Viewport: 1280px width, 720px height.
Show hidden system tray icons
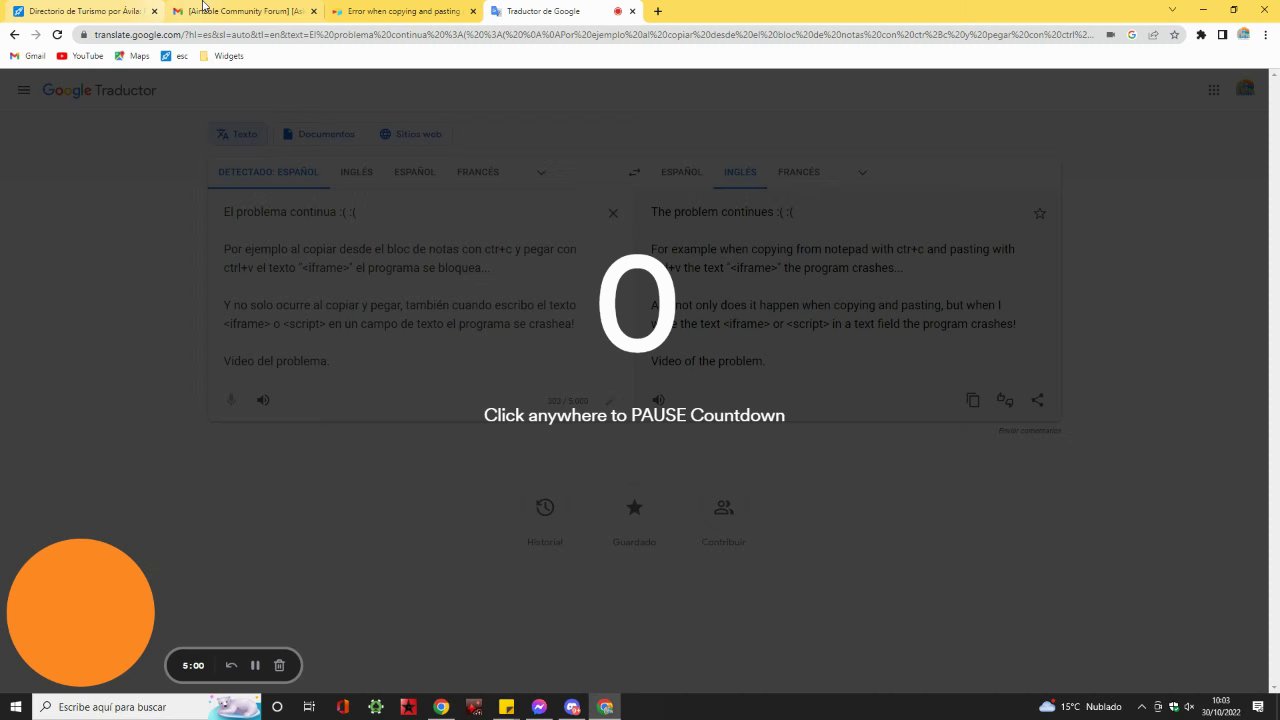1142,707
